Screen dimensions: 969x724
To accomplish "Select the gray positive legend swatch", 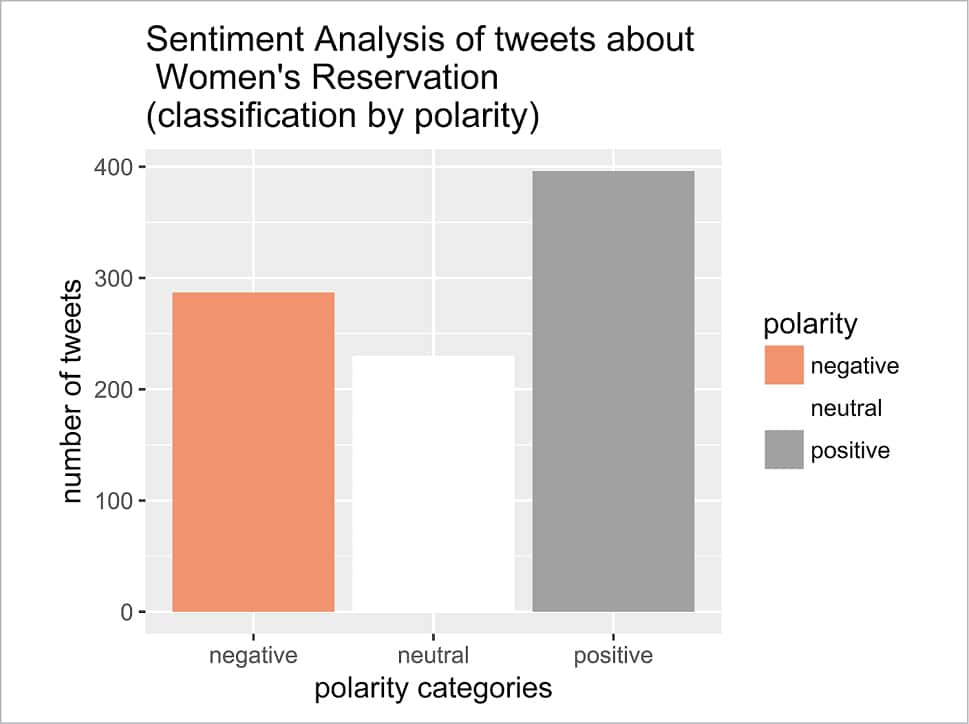I will [x=785, y=450].
